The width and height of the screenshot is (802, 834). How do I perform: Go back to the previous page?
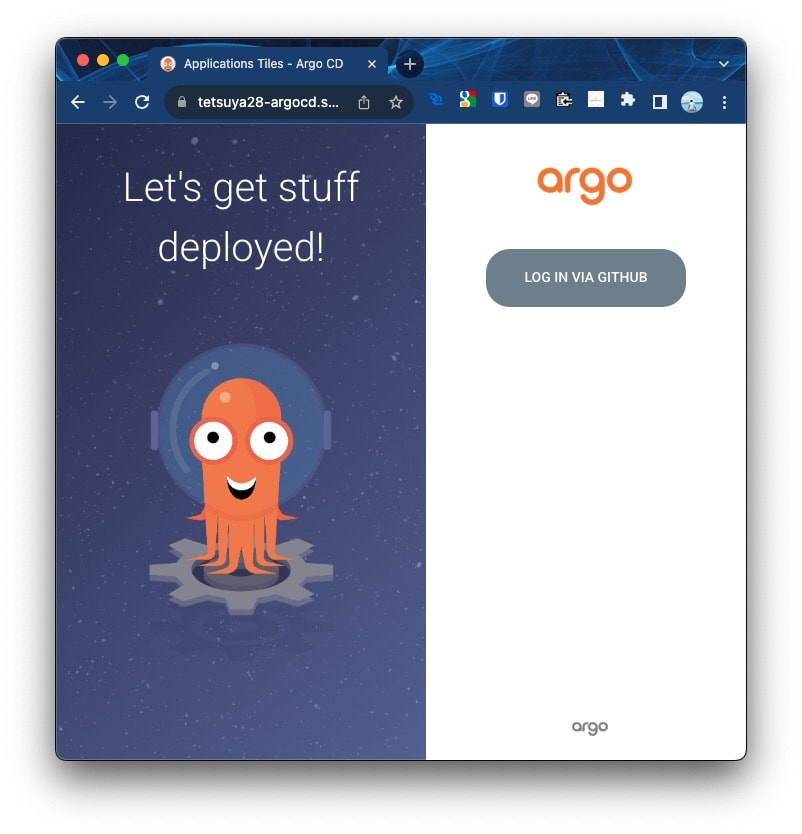click(78, 102)
